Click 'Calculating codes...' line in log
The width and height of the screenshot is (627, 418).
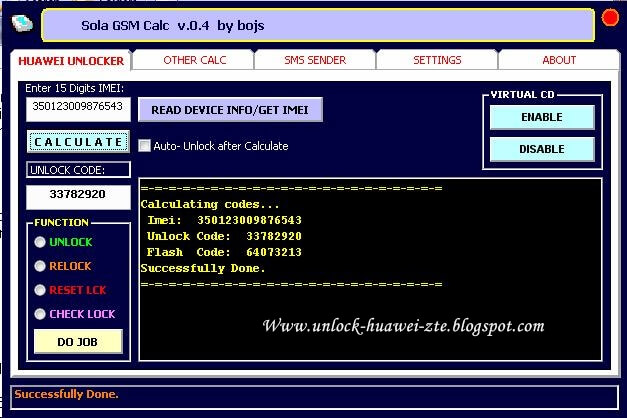[210, 204]
